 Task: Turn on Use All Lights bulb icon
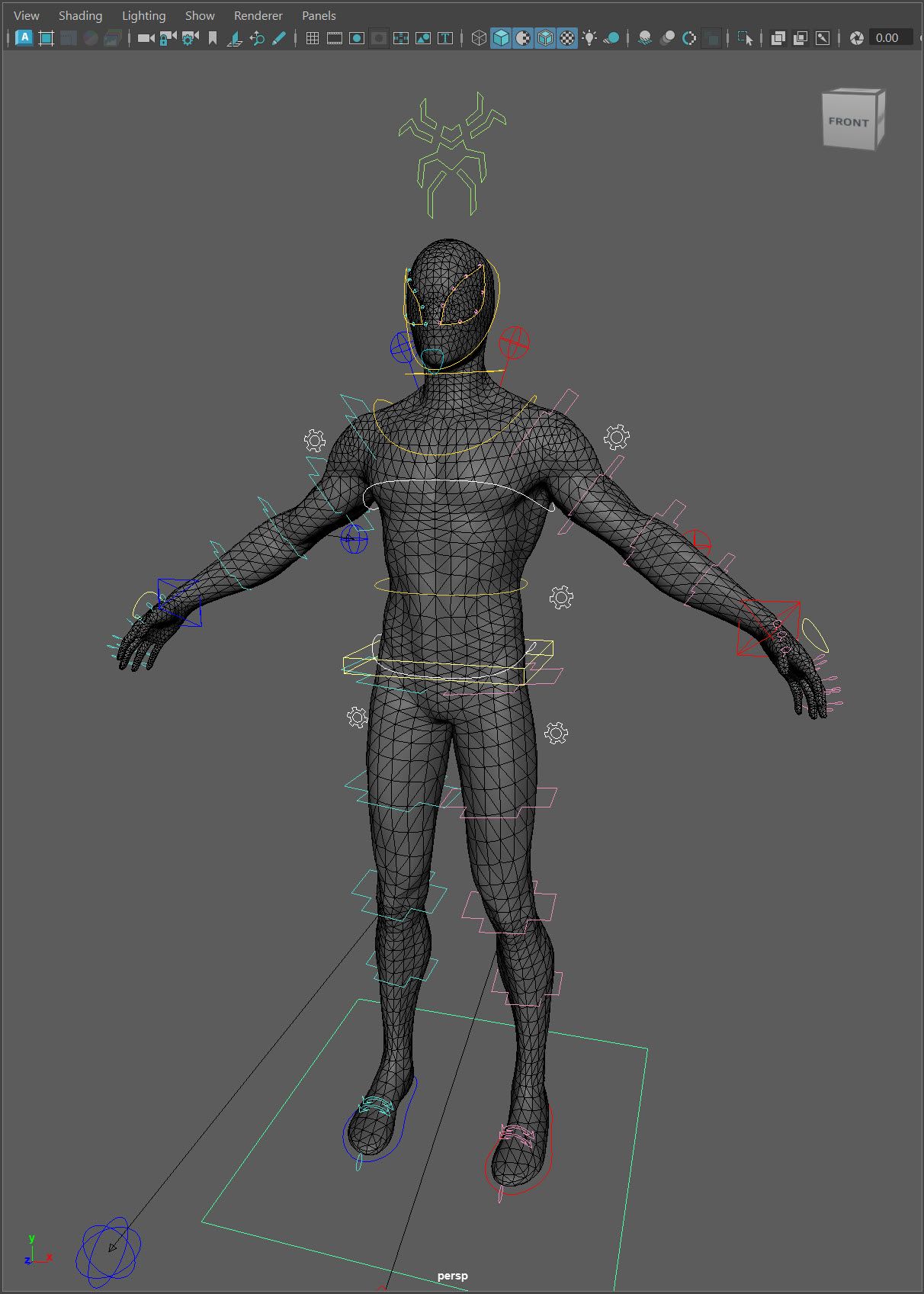point(589,38)
